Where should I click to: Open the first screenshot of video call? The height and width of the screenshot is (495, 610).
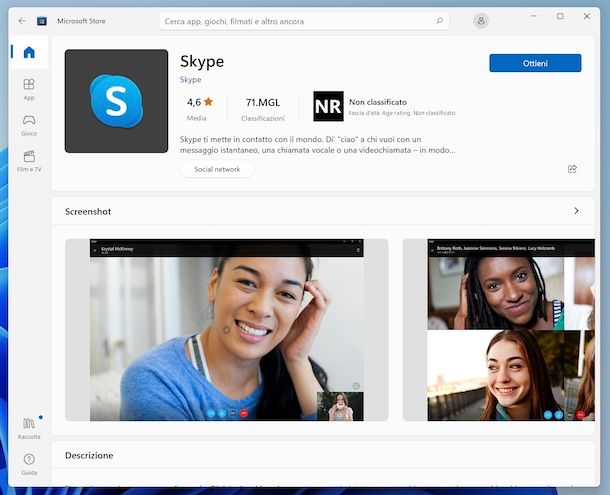(227, 330)
